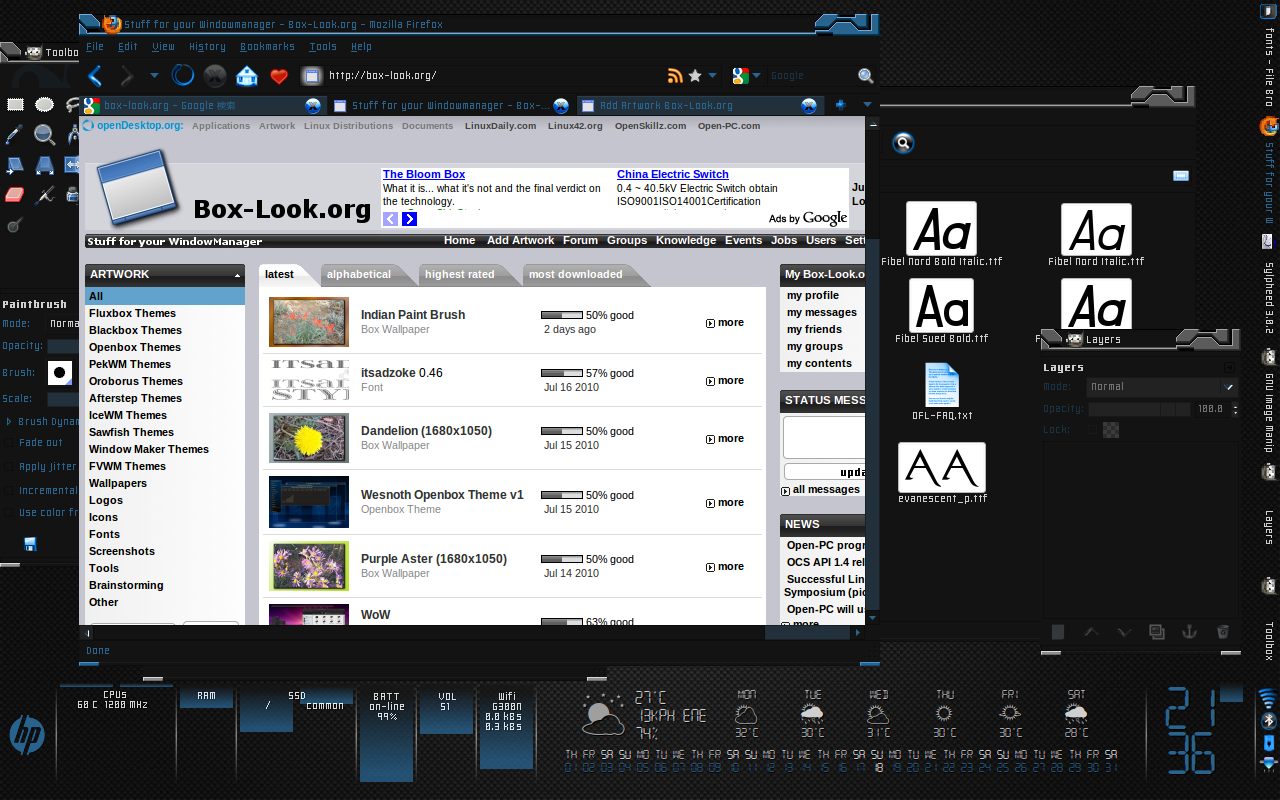Expand the Brush Dynamics section
Image resolution: width=1280 pixels, height=800 pixels.
pos(9,422)
